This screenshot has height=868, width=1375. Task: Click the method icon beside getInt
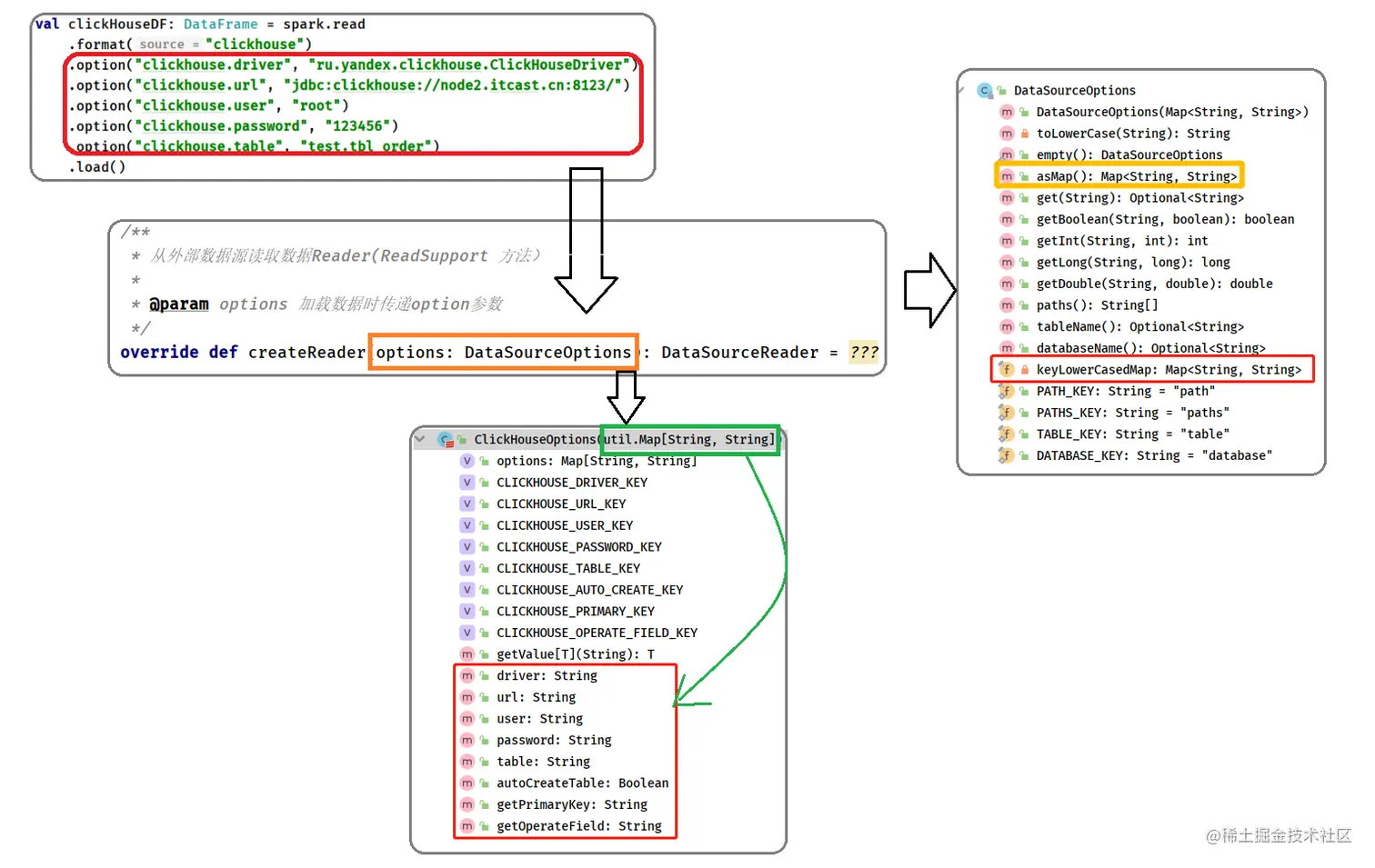point(1007,241)
